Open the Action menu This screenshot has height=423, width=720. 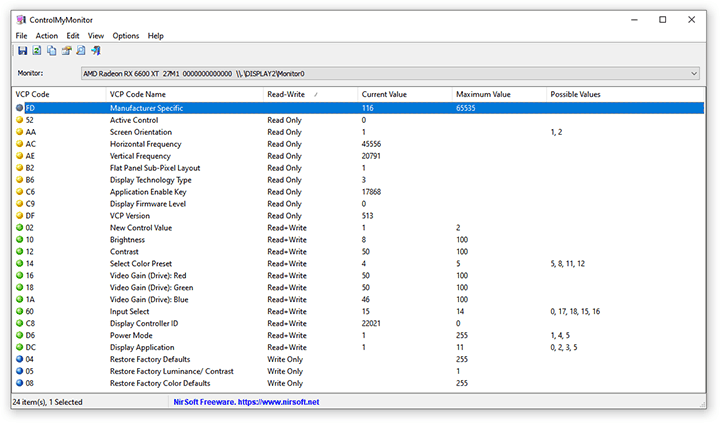pyautogui.click(x=47, y=36)
